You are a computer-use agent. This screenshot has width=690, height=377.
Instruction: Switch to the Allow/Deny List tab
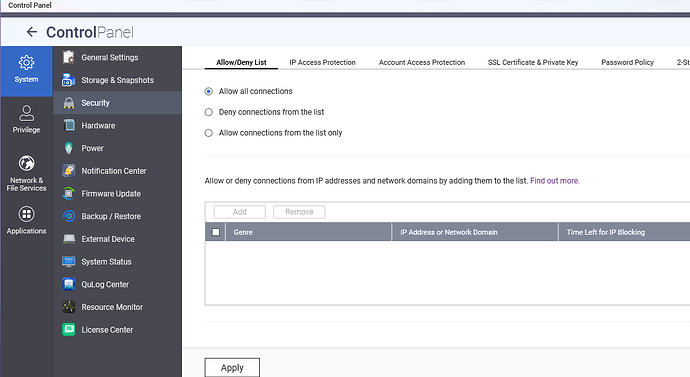241,62
